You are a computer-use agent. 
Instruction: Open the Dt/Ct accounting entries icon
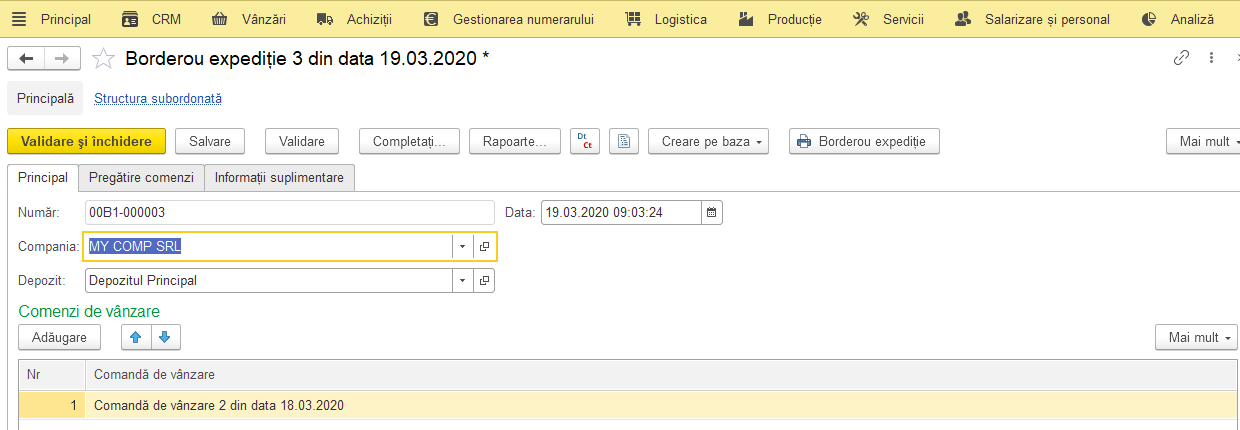pos(585,141)
